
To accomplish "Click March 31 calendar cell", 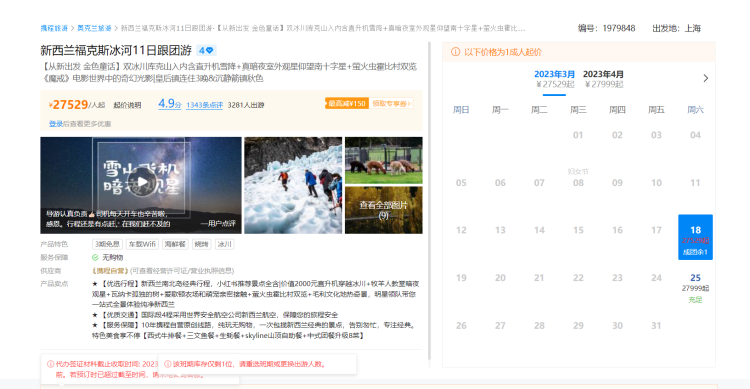I will pos(656,325).
